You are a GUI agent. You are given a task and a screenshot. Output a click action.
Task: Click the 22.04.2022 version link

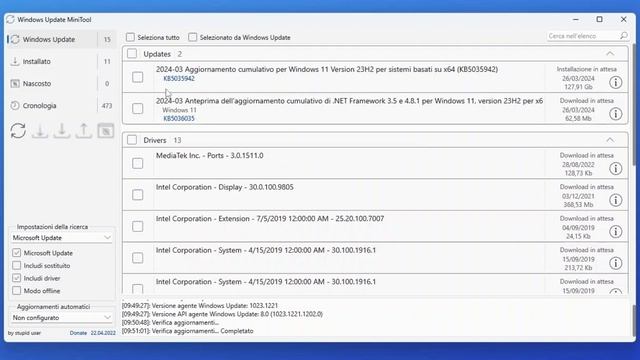[x=103, y=333]
